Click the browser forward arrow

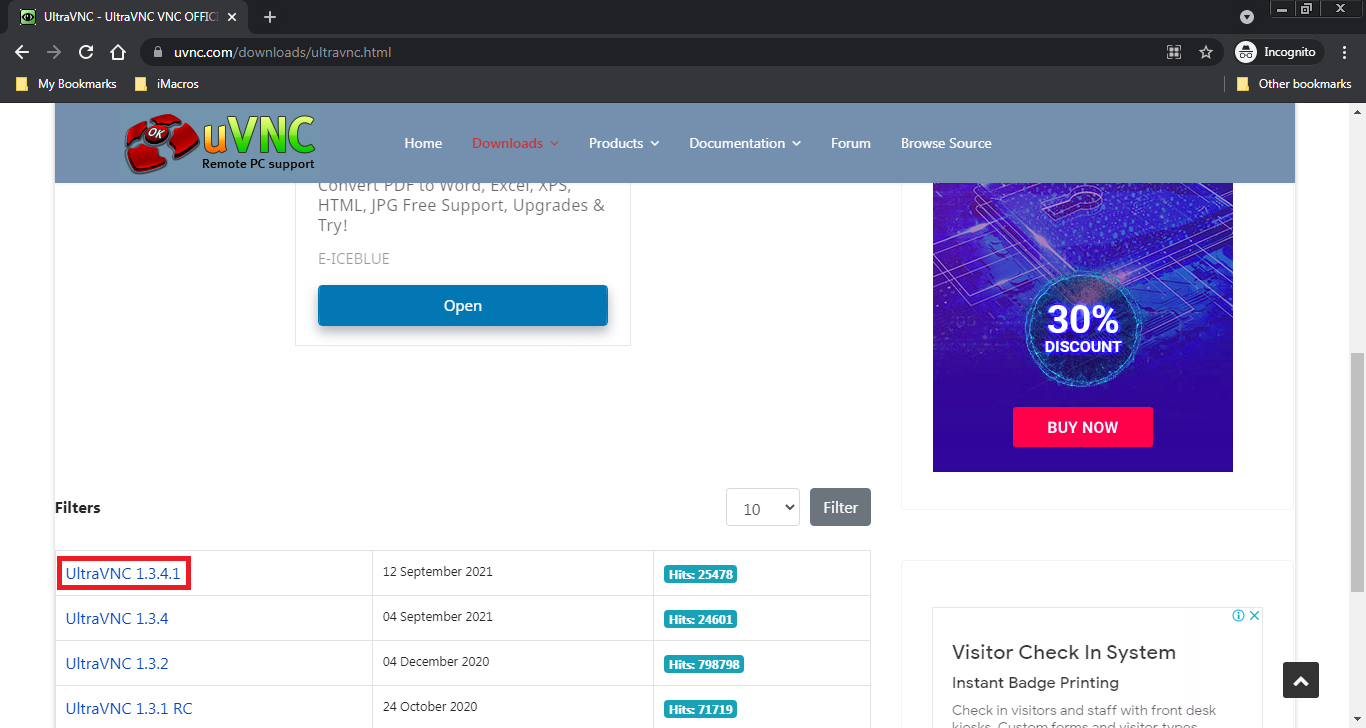(54, 52)
